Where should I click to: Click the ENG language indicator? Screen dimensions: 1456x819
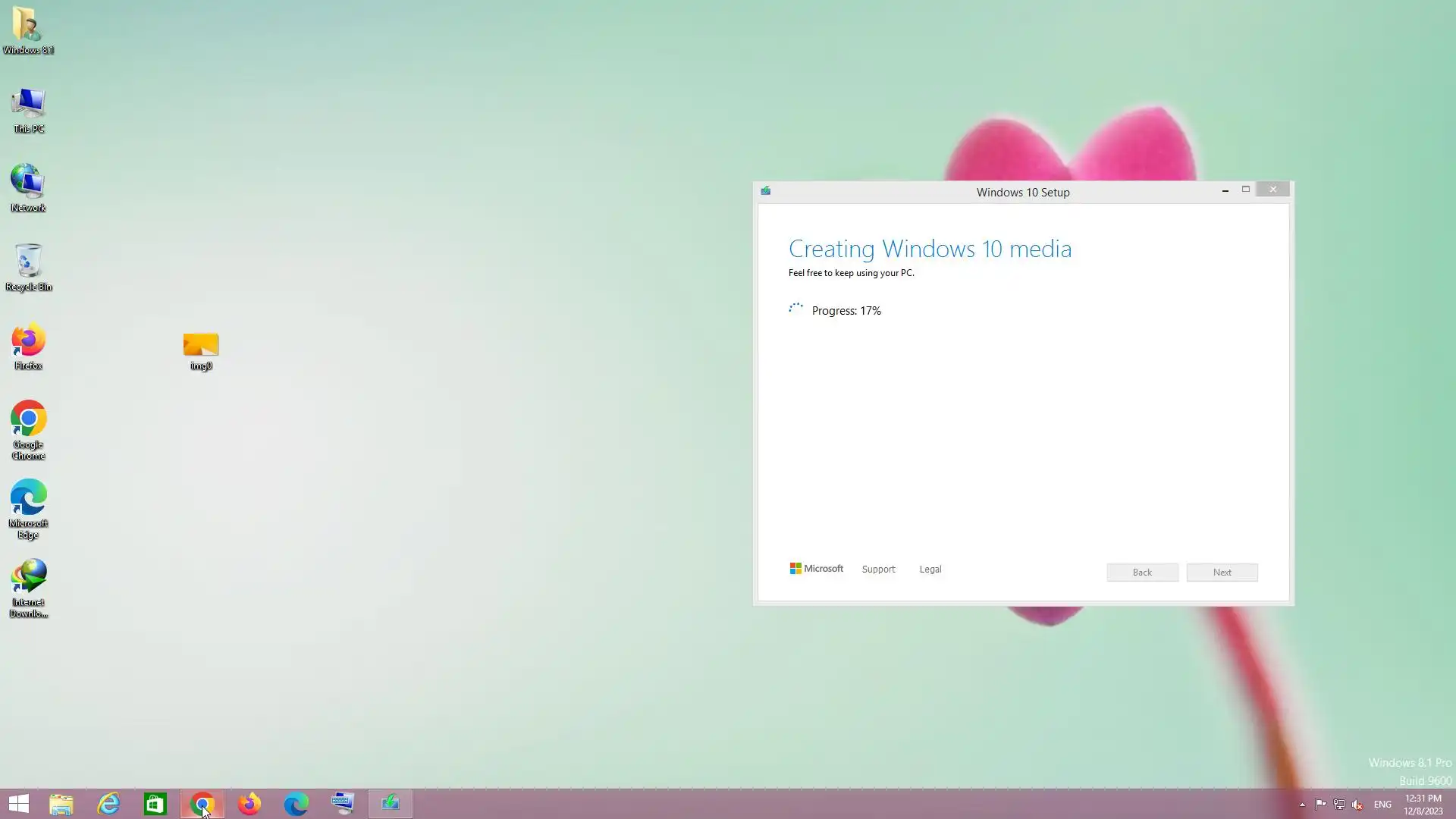click(1382, 805)
